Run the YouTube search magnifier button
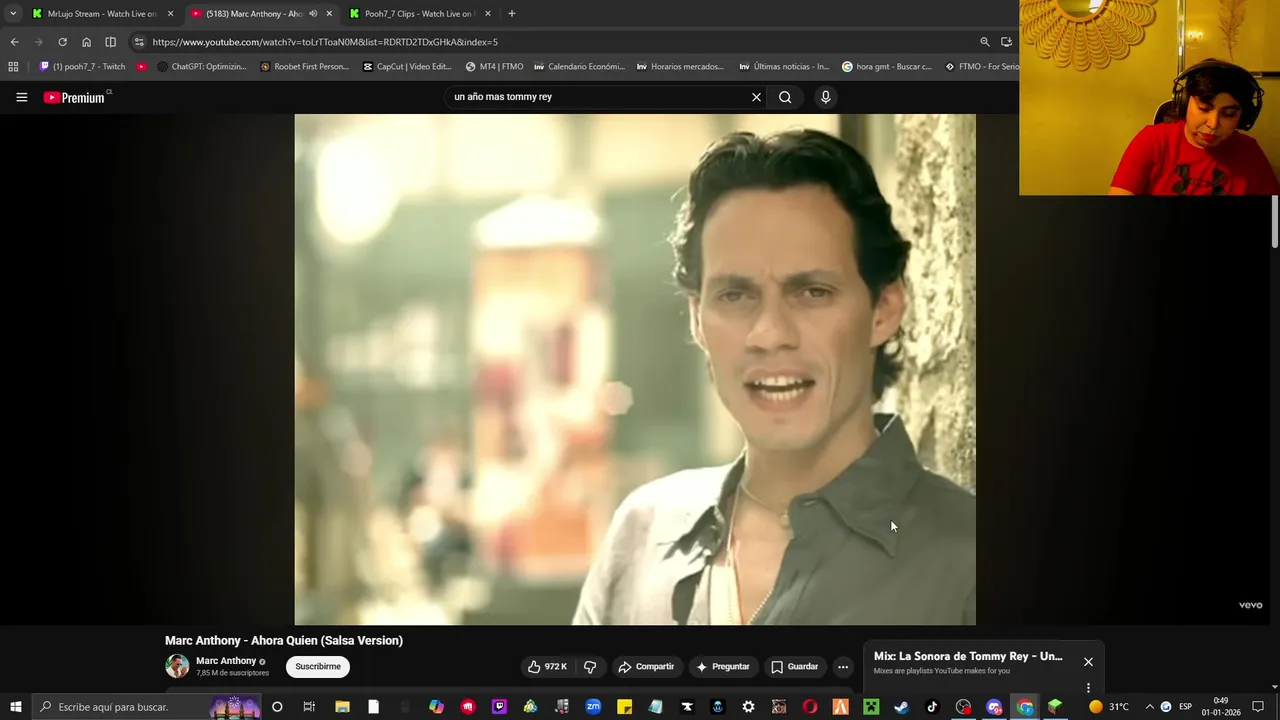 (785, 97)
